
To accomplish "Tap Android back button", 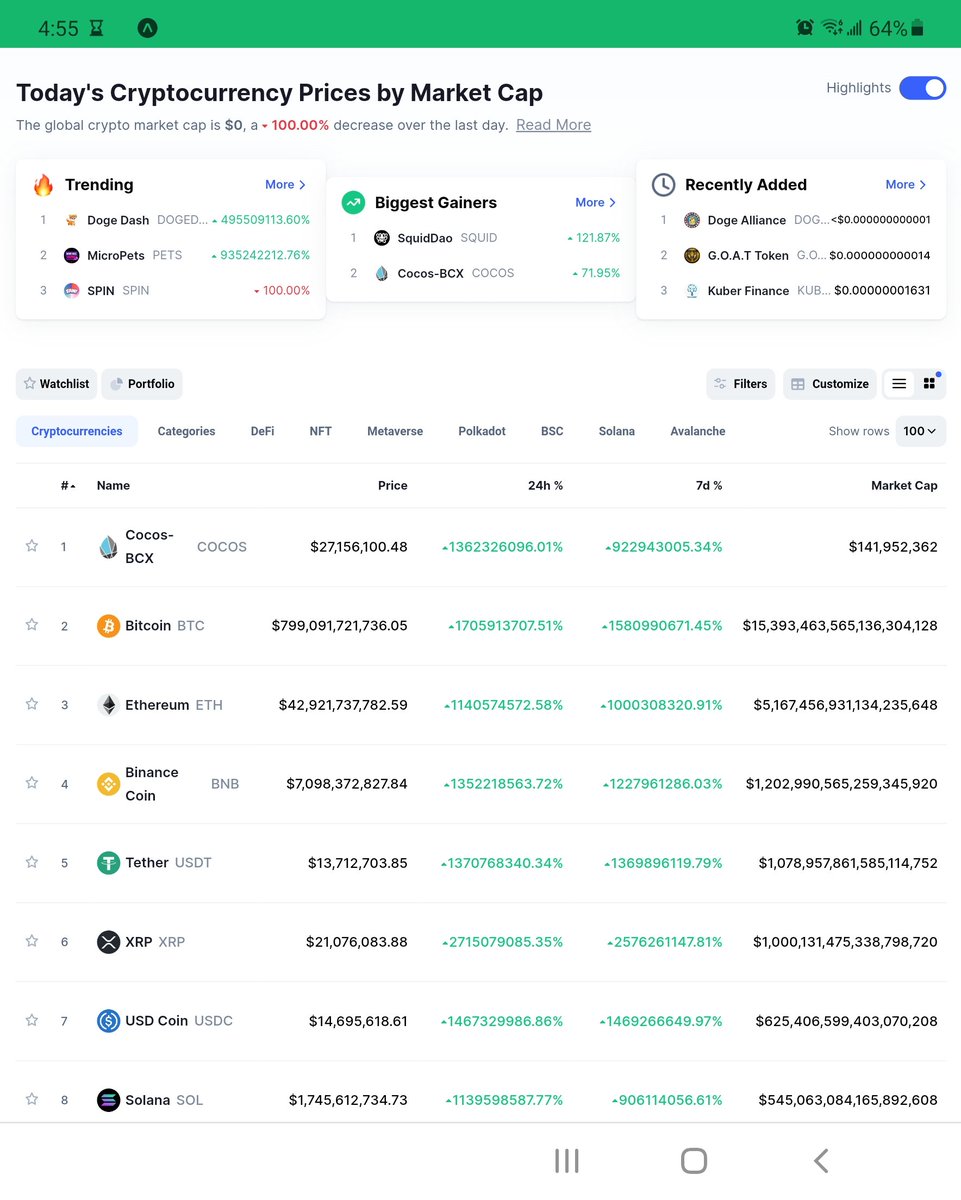I will 821,1161.
